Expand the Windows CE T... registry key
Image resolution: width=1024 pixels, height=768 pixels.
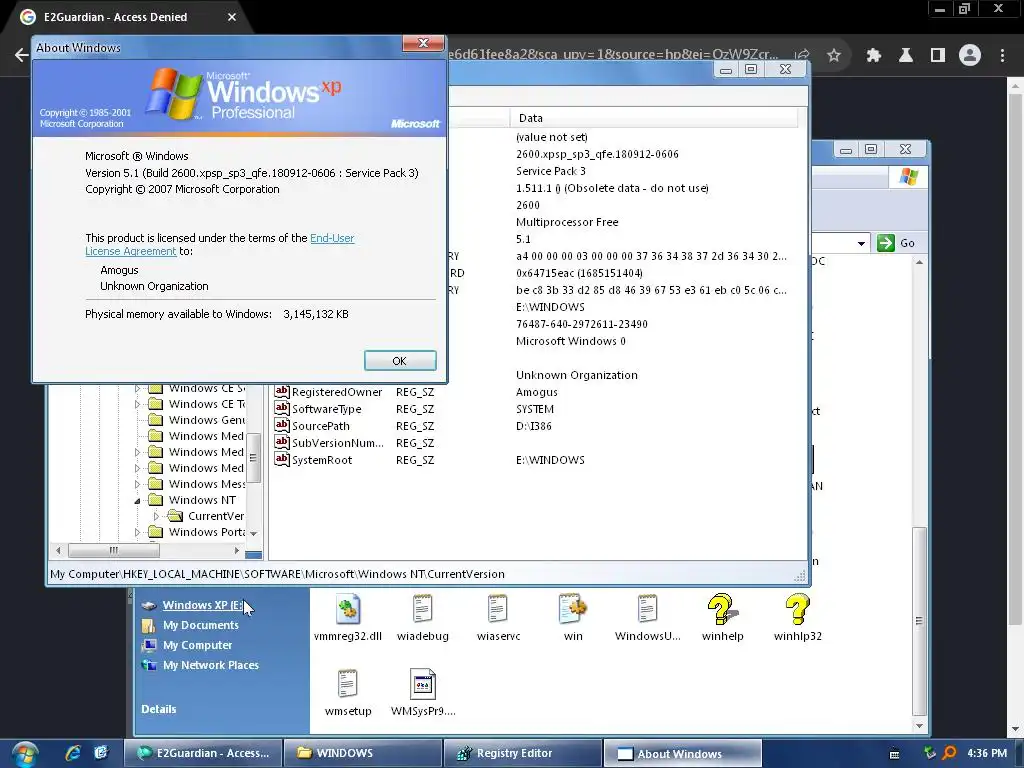[137, 404]
